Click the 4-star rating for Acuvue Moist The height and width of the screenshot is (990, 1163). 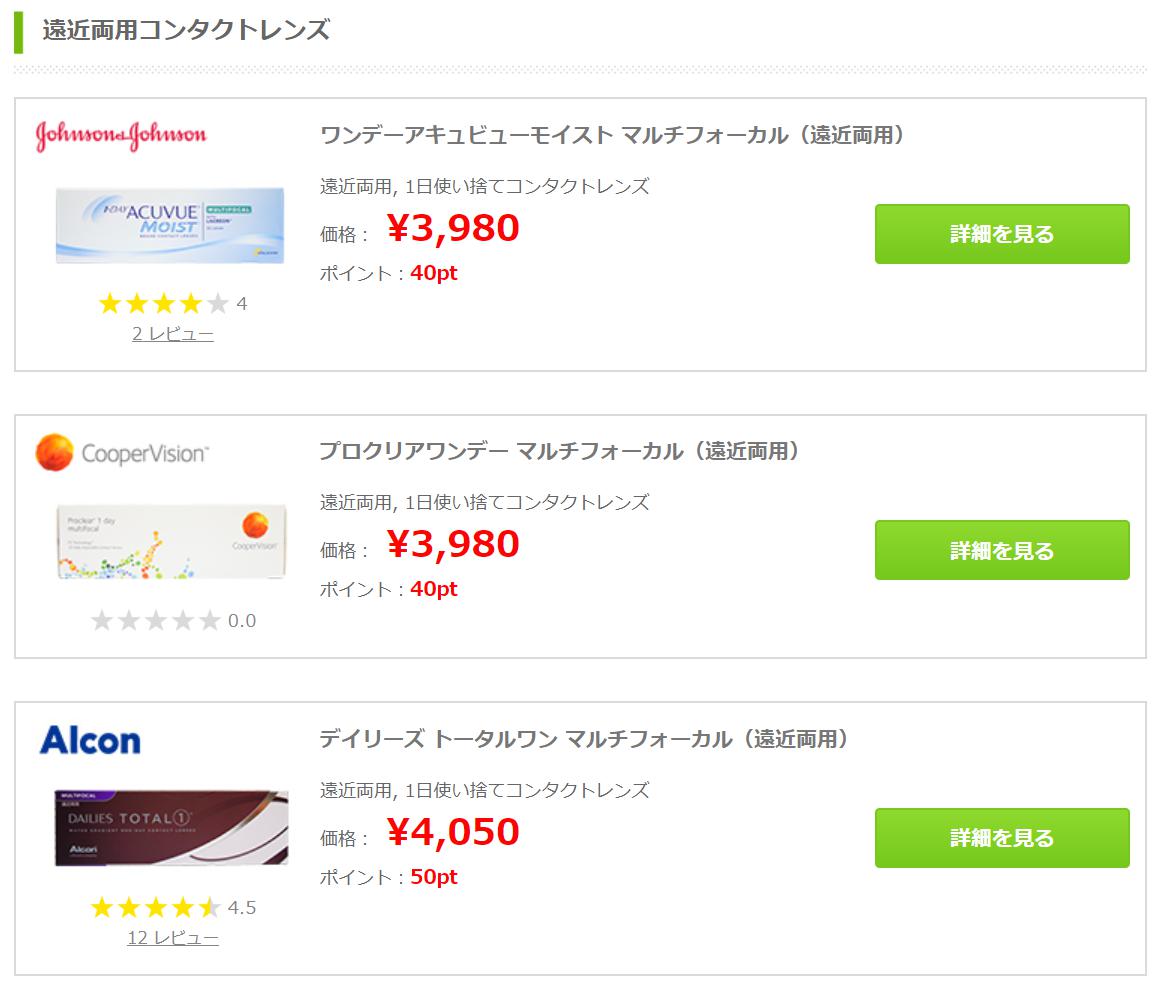tap(172, 303)
